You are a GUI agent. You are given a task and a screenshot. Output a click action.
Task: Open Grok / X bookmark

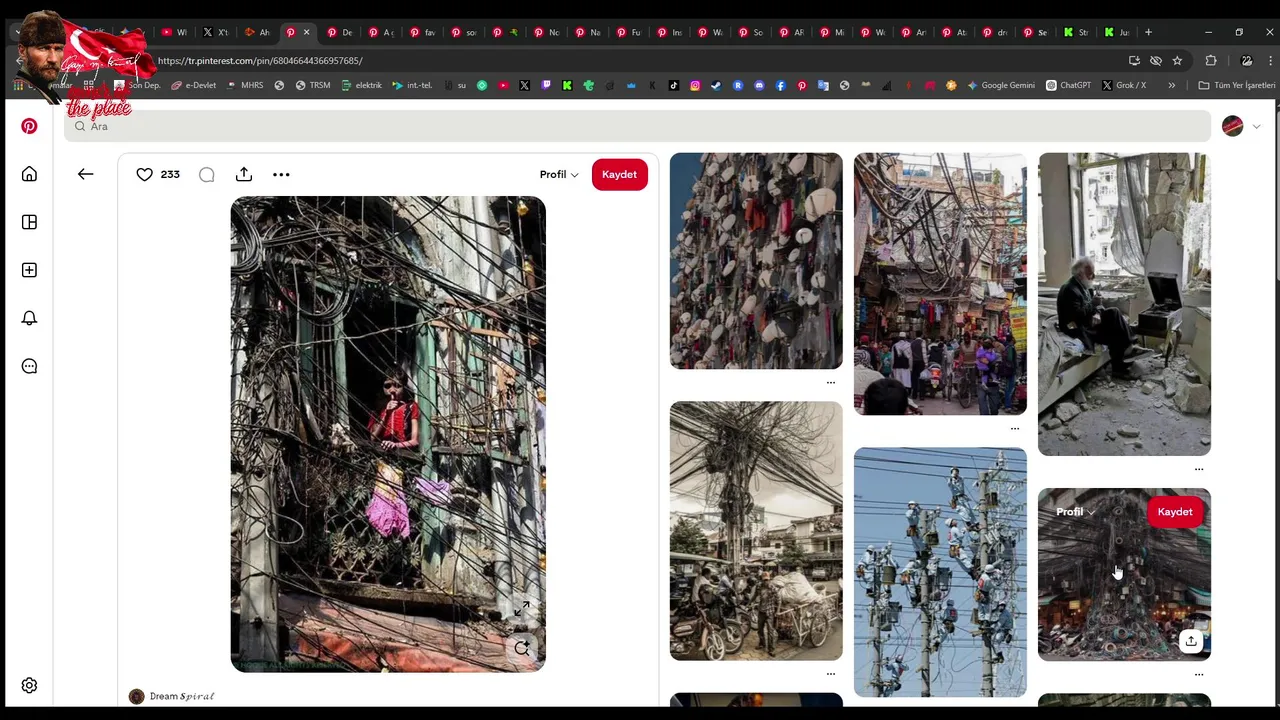(x=1124, y=85)
